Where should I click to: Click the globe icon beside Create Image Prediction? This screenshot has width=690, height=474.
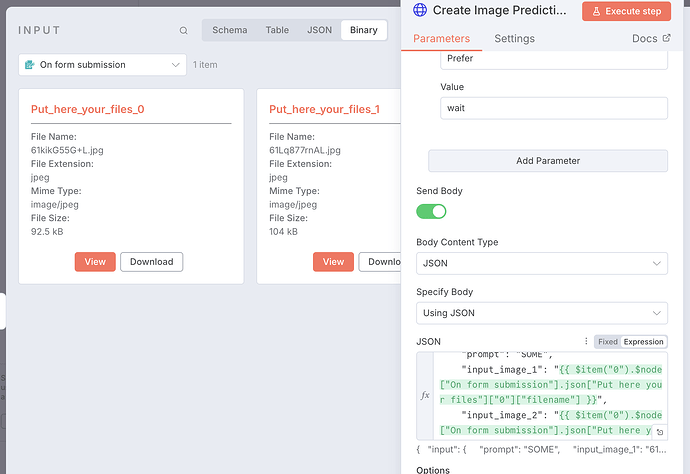click(420, 10)
